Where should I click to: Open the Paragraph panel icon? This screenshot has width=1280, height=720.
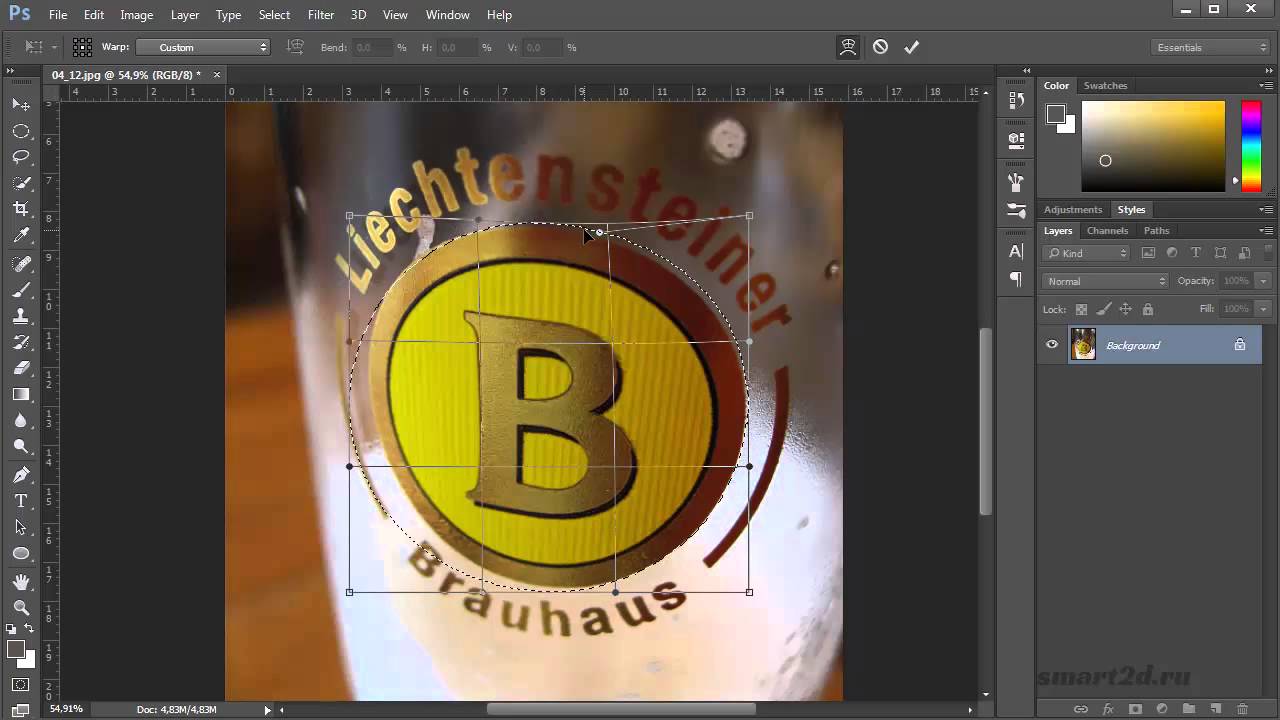1016,279
